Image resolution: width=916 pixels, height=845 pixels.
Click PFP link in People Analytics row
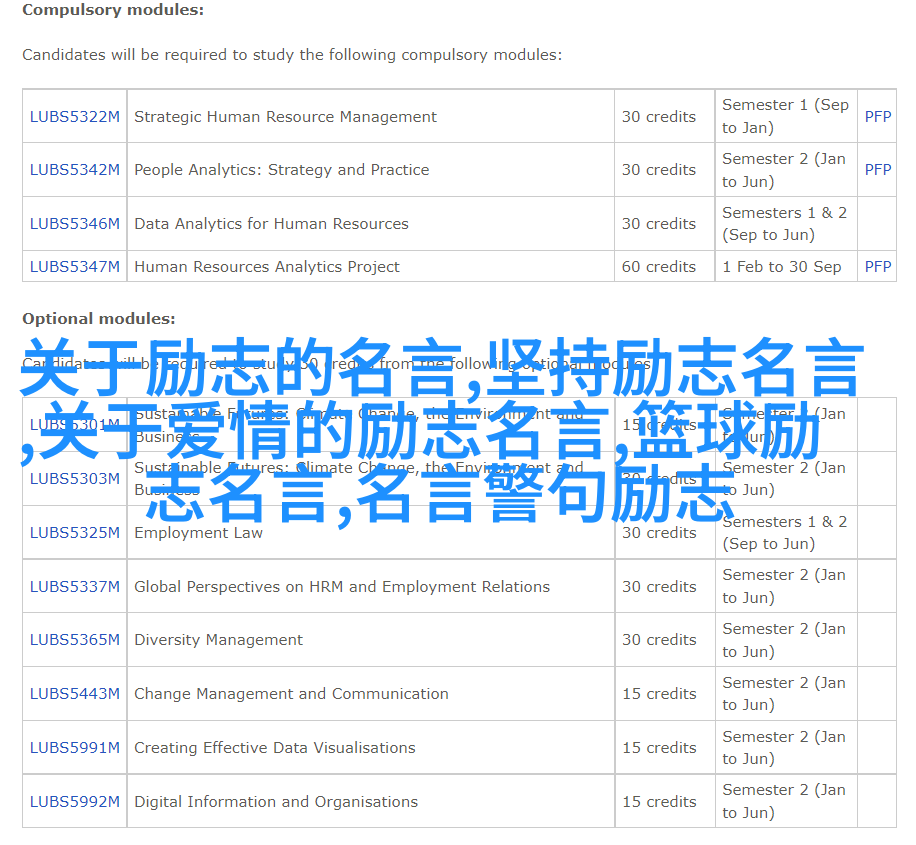(877, 170)
